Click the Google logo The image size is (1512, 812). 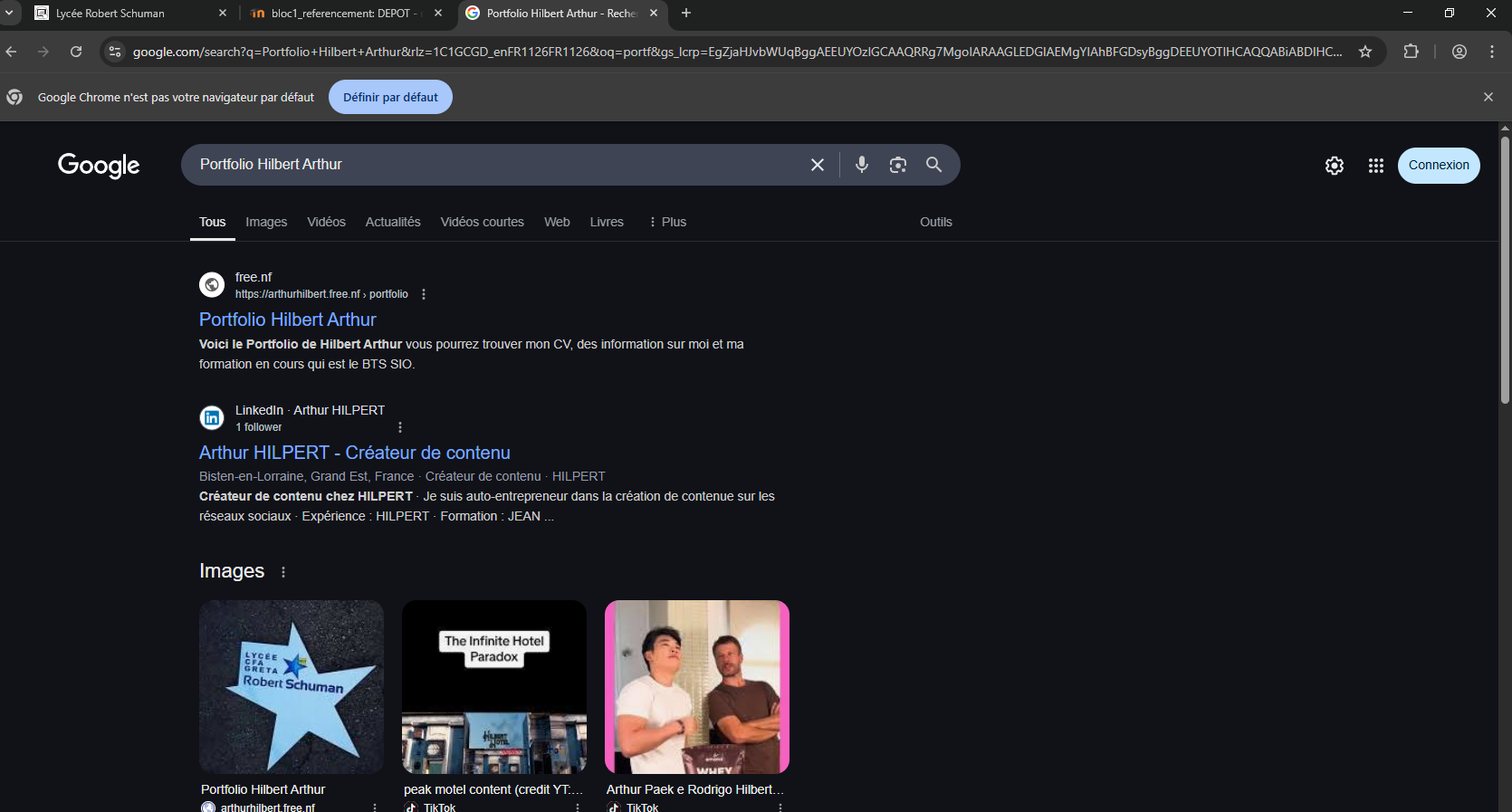click(x=99, y=166)
